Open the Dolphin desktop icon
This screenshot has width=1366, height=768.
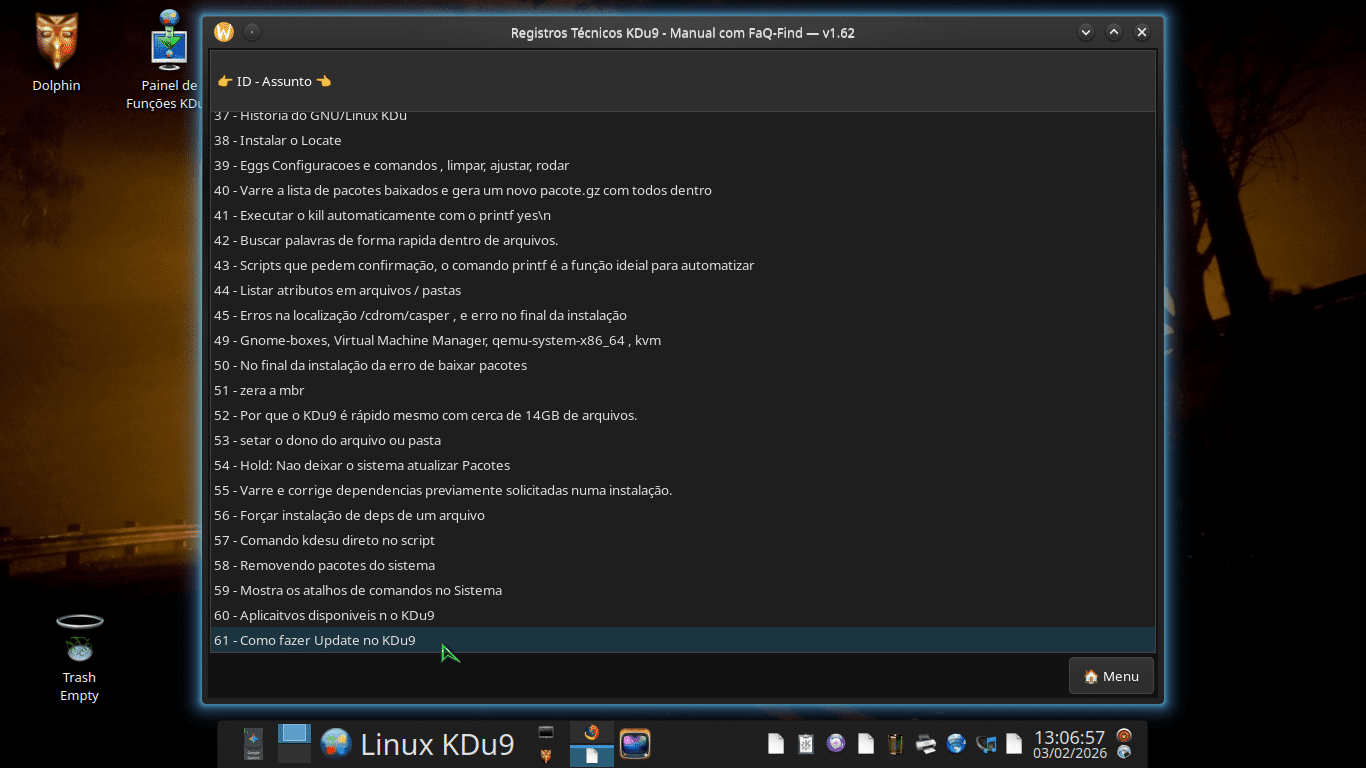click(56, 44)
